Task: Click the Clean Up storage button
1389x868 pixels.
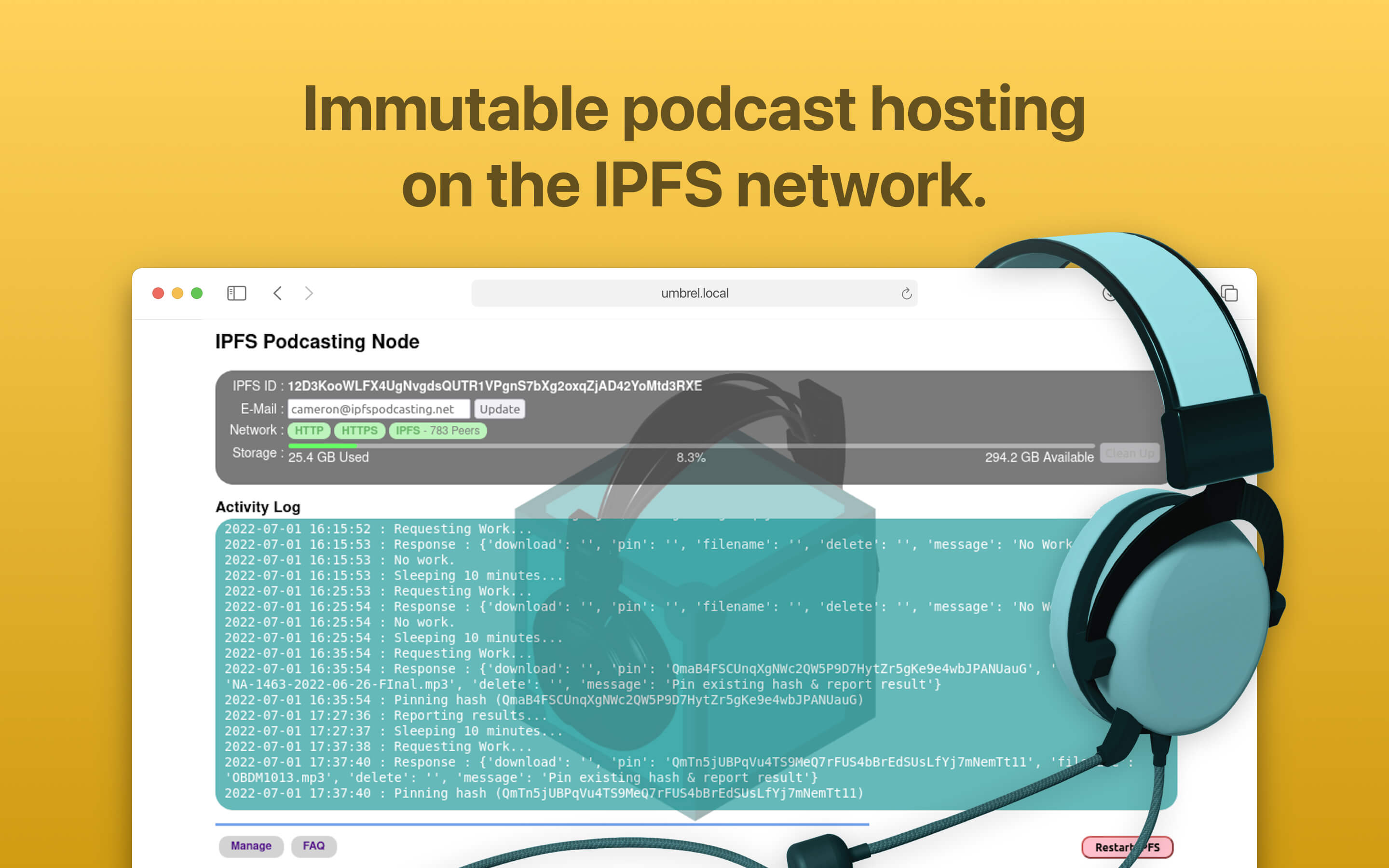Action: (1129, 453)
